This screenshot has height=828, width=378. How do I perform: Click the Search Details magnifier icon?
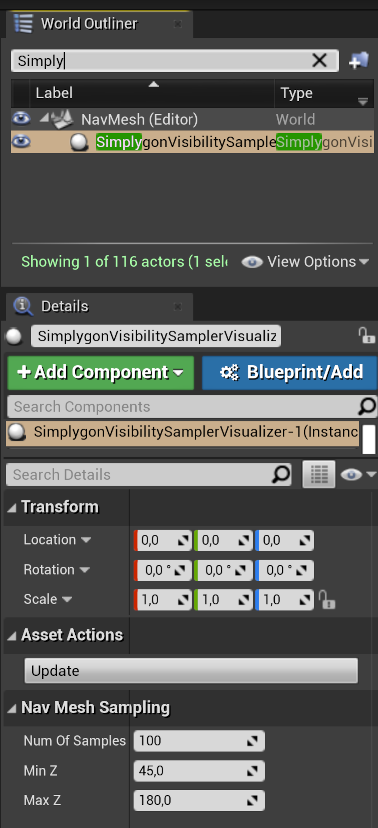coord(281,474)
